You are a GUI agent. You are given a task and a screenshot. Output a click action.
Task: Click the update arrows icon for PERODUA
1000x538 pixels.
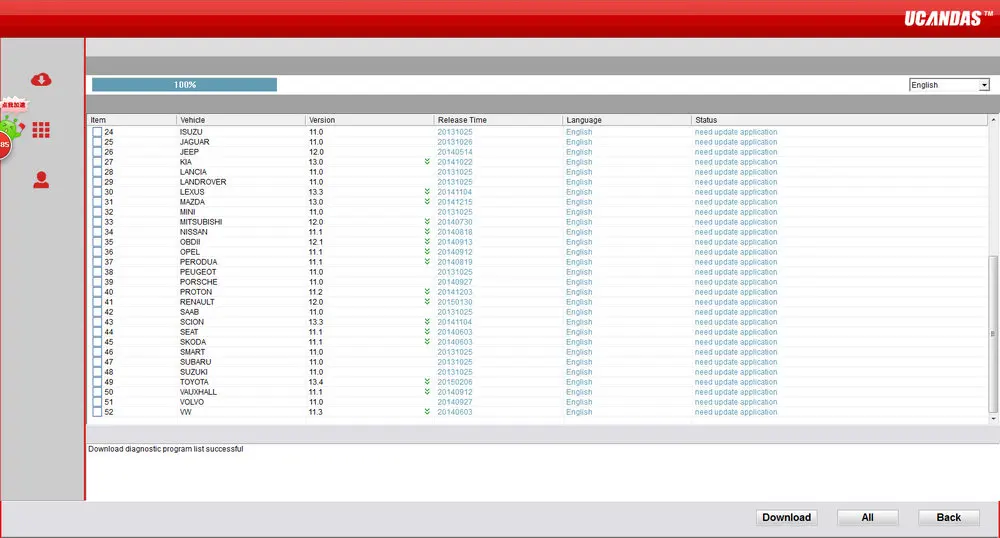[x=427, y=262]
